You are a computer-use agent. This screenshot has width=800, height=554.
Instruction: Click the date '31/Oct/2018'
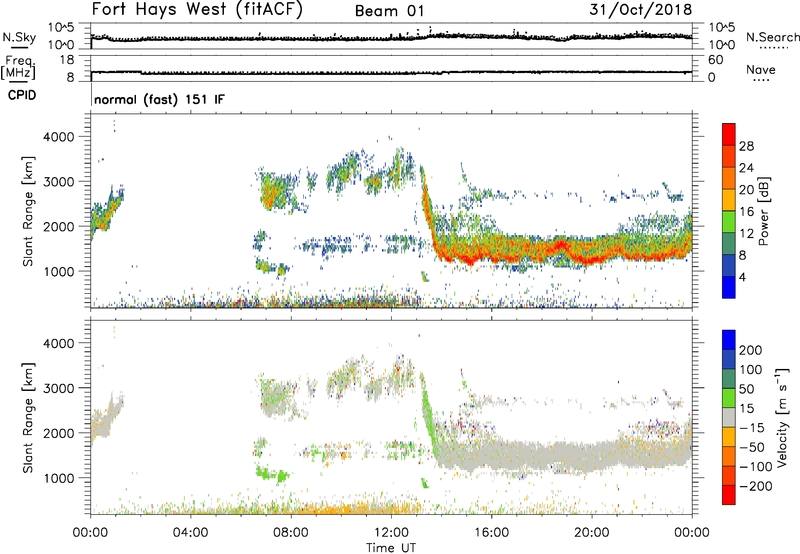[641, 9]
